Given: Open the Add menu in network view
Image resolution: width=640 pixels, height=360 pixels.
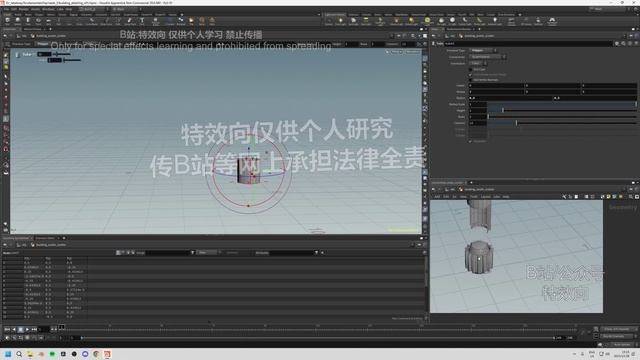Looking at the screenshot, I should [x=437, y=197].
